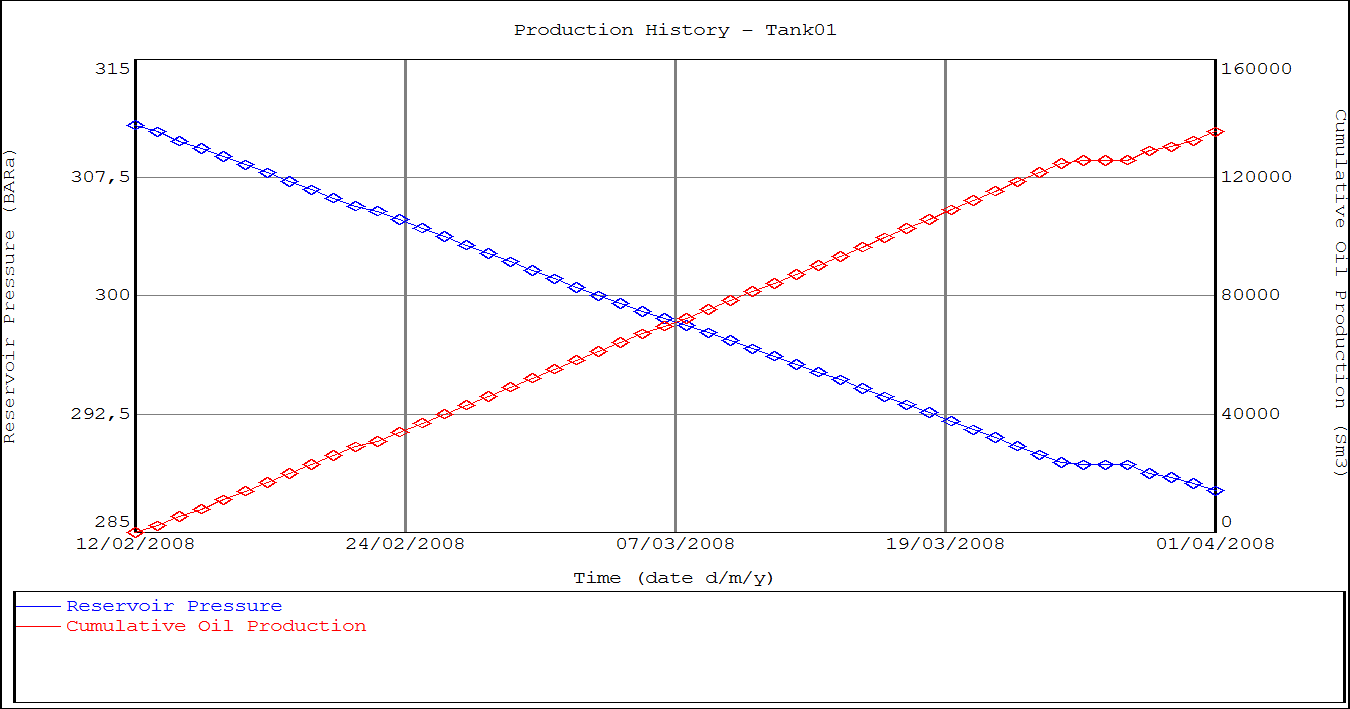
Task: Click the 24/02/2008 date label
Action: tap(405, 543)
